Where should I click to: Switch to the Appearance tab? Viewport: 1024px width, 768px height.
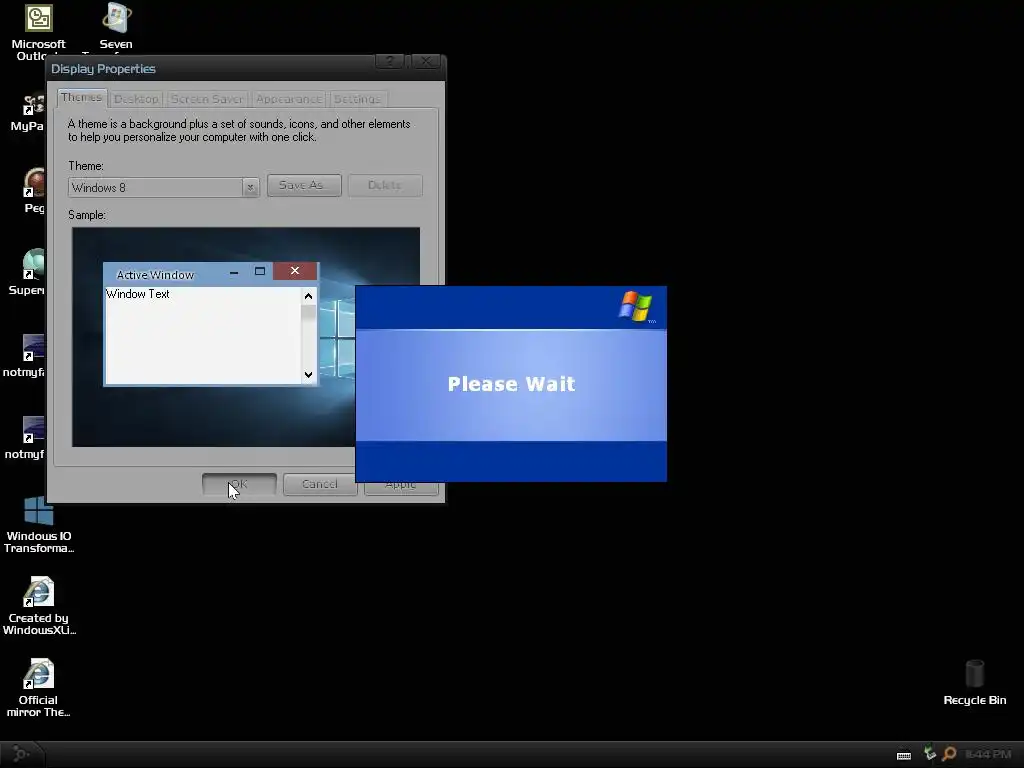(289, 99)
